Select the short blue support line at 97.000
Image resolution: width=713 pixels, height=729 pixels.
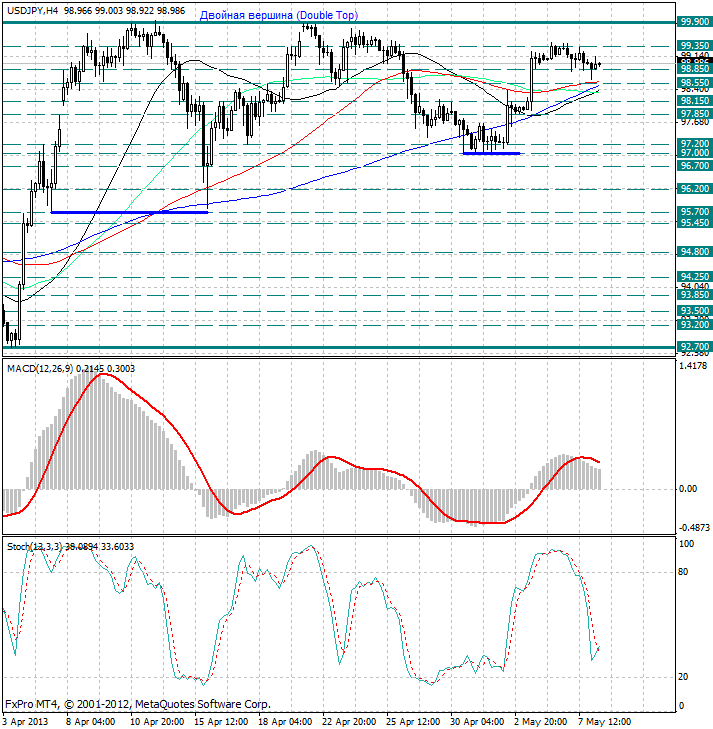pos(492,153)
